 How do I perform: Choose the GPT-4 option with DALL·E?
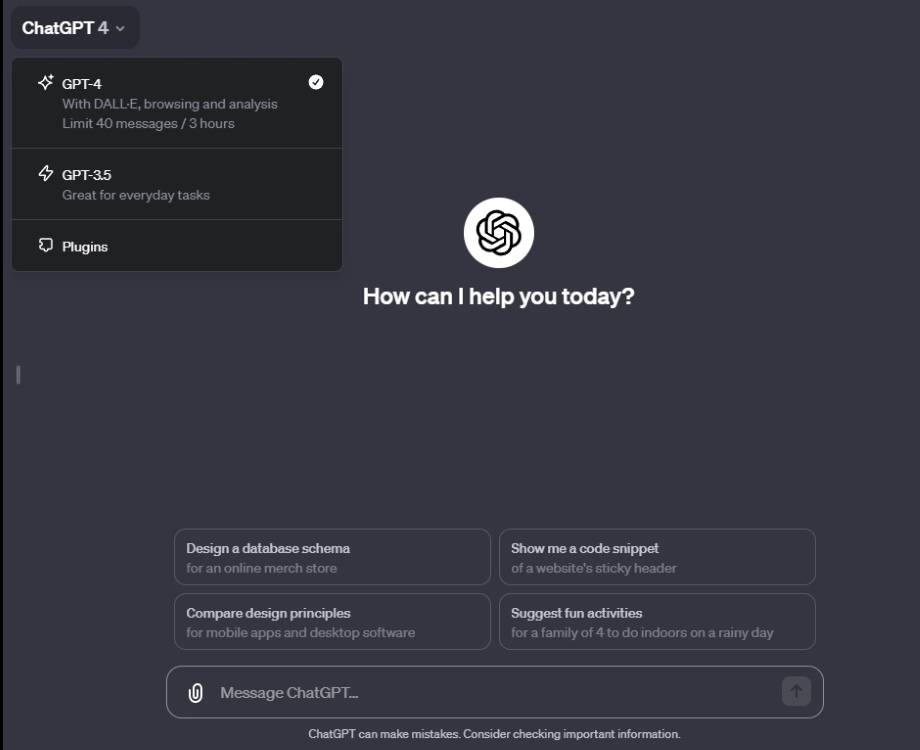177,103
